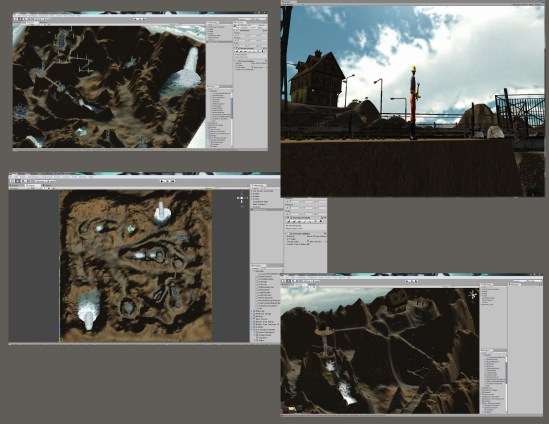Switch to Inspector tab in mountain bridge window

coord(515,284)
